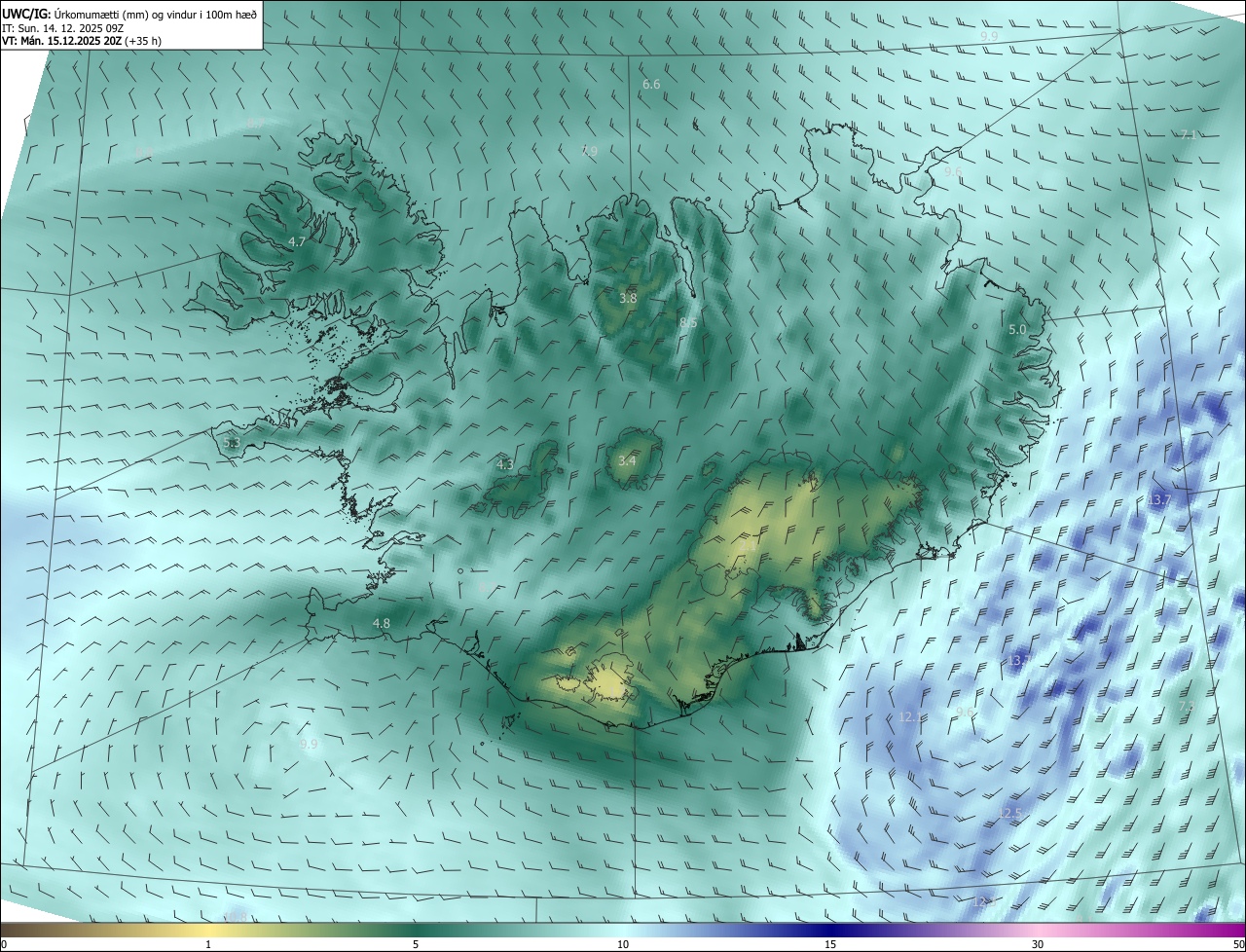Click the 12.1 value label
This screenshot has height=952, width=1246.
(x=909, y=716)
